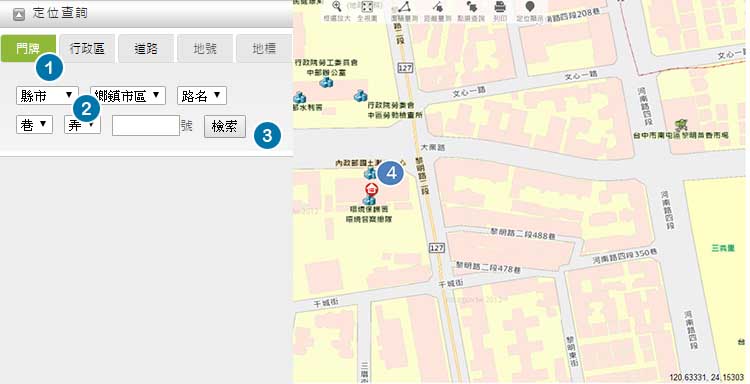Image resolution: width=750 pixels, height=384 pixels.
Task: Open the print map function
Action: point(500,7)
